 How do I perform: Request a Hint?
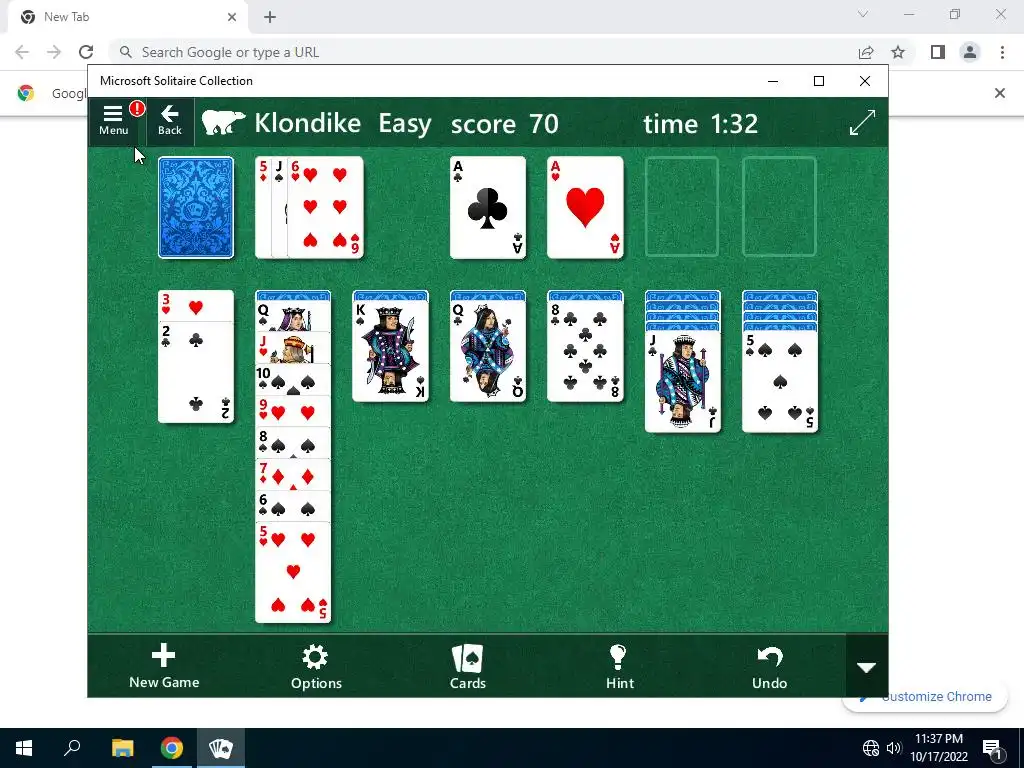[619, 666]
